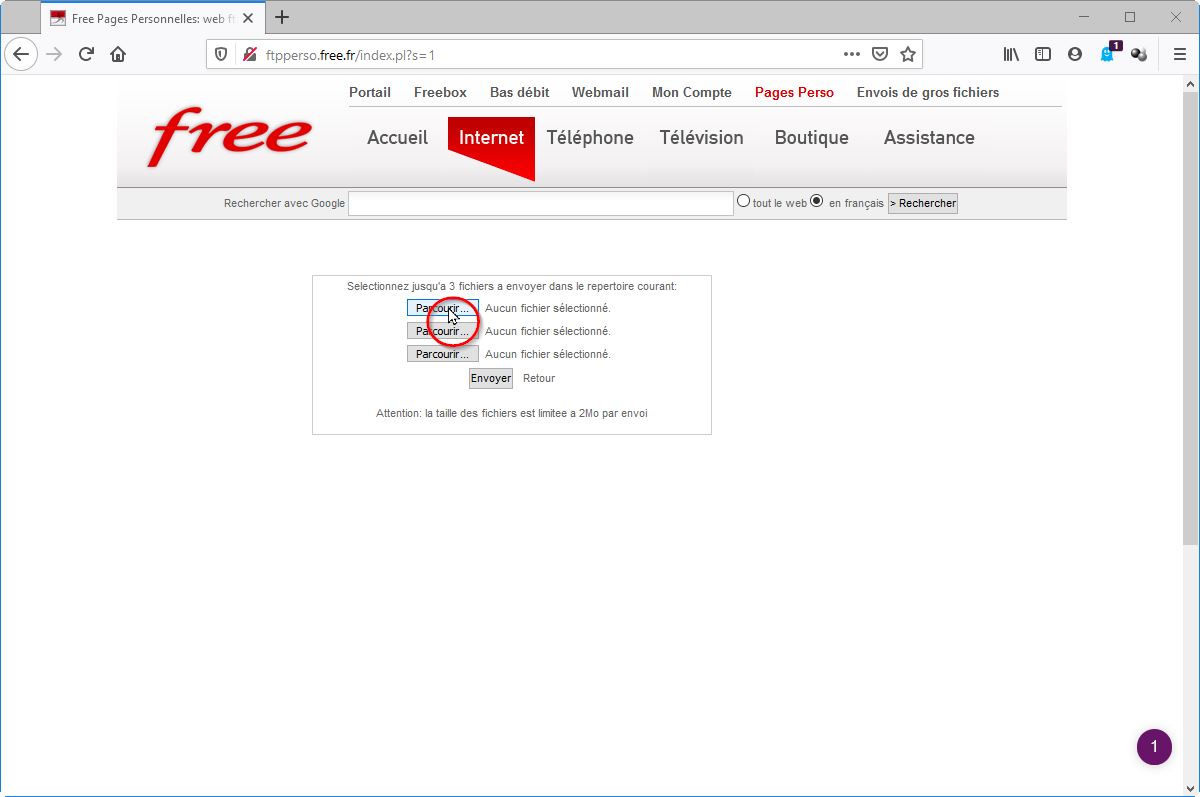The width and height of the screenshot is (1200, 797).
Task: Click the vertical page scrollbar
Action: click(x=1190, y=320)
